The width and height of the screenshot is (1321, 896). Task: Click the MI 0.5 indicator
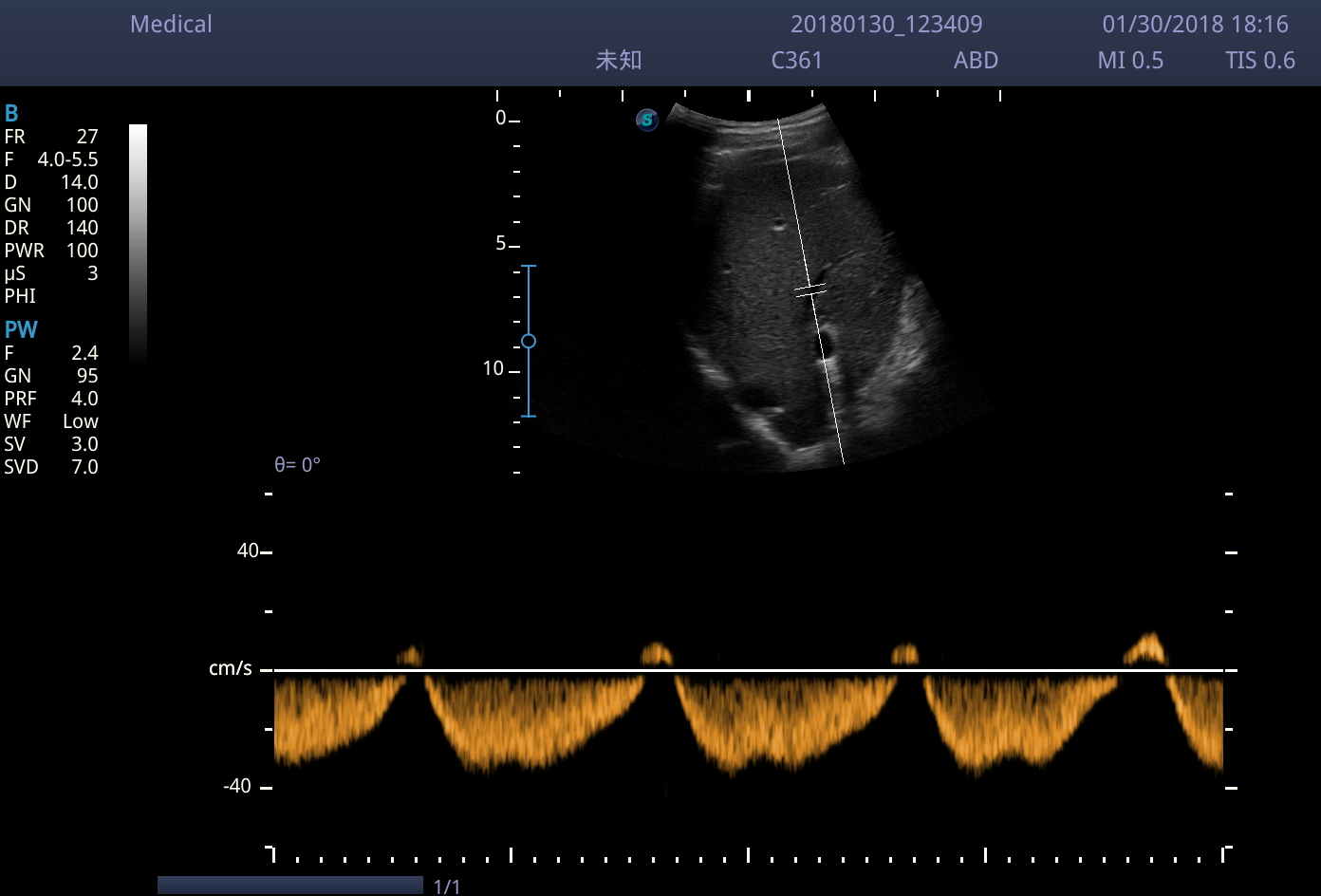click(1130, 61)
